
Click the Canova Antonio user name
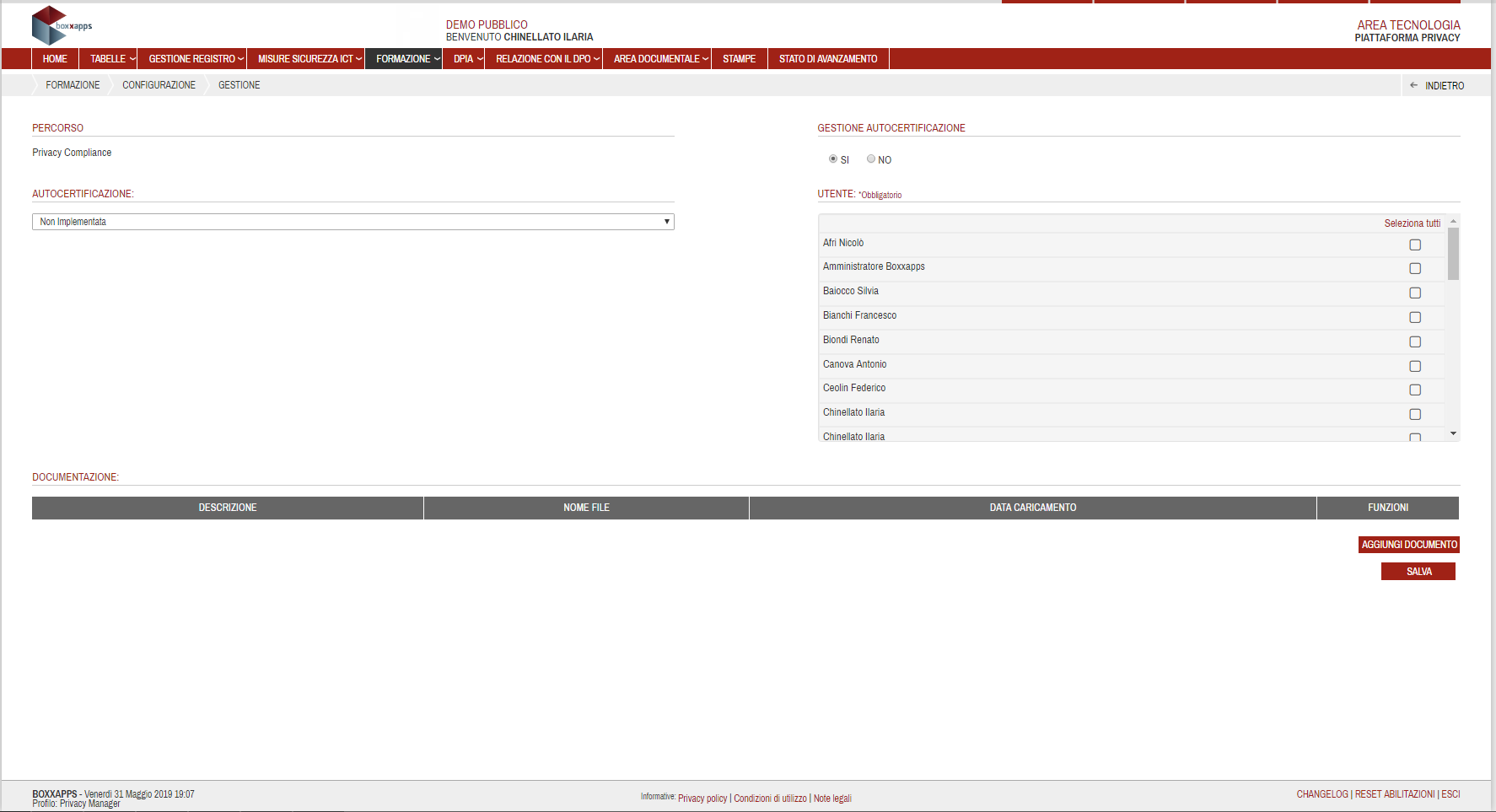[855, 364]
